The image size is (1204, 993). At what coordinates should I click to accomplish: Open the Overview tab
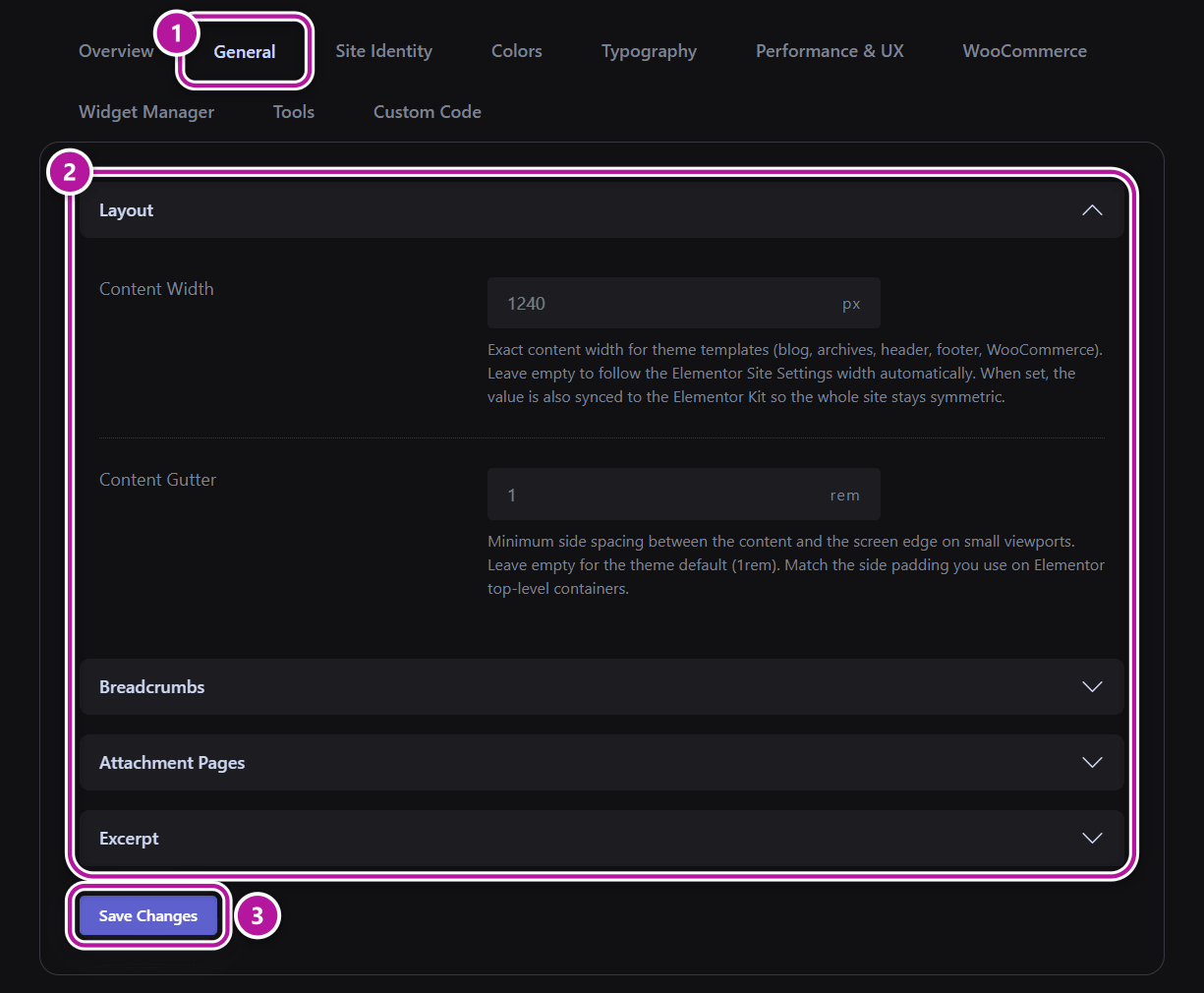116,51
